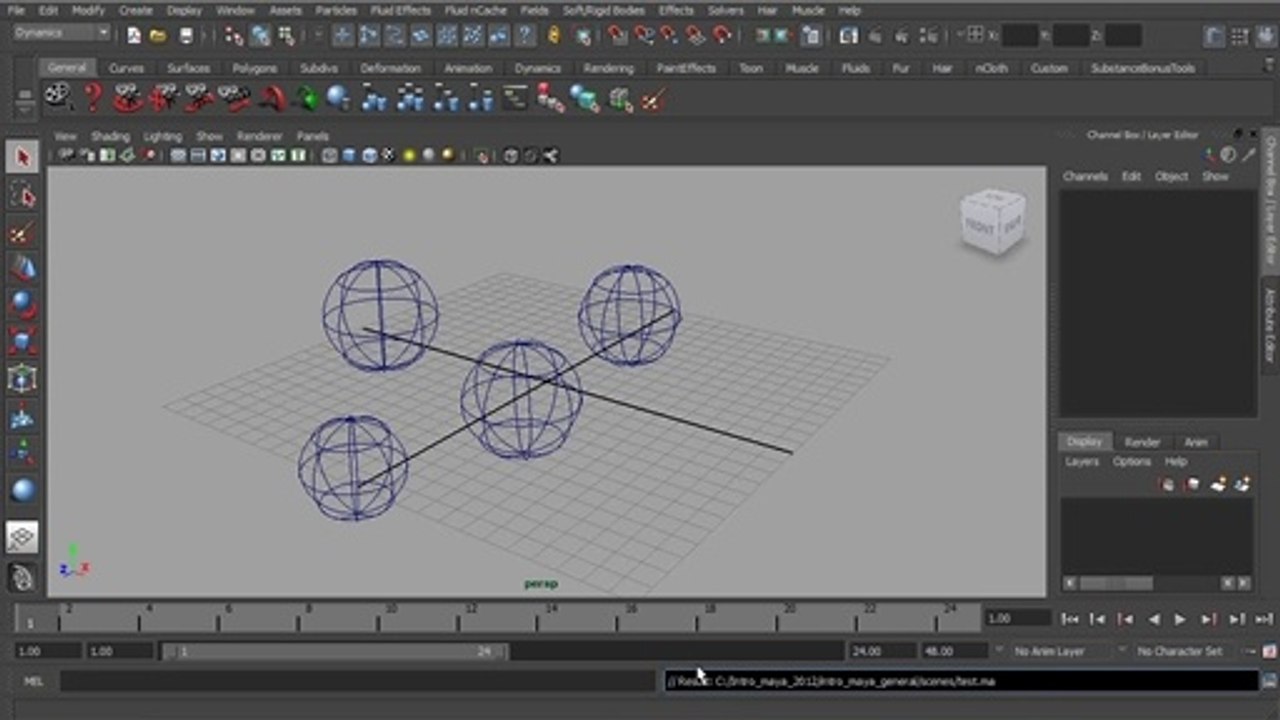Image resolution: width=1280 pixels, height=720 pixels.
Task: Go to start of playback range
Action: click(x=1069, y=619)
